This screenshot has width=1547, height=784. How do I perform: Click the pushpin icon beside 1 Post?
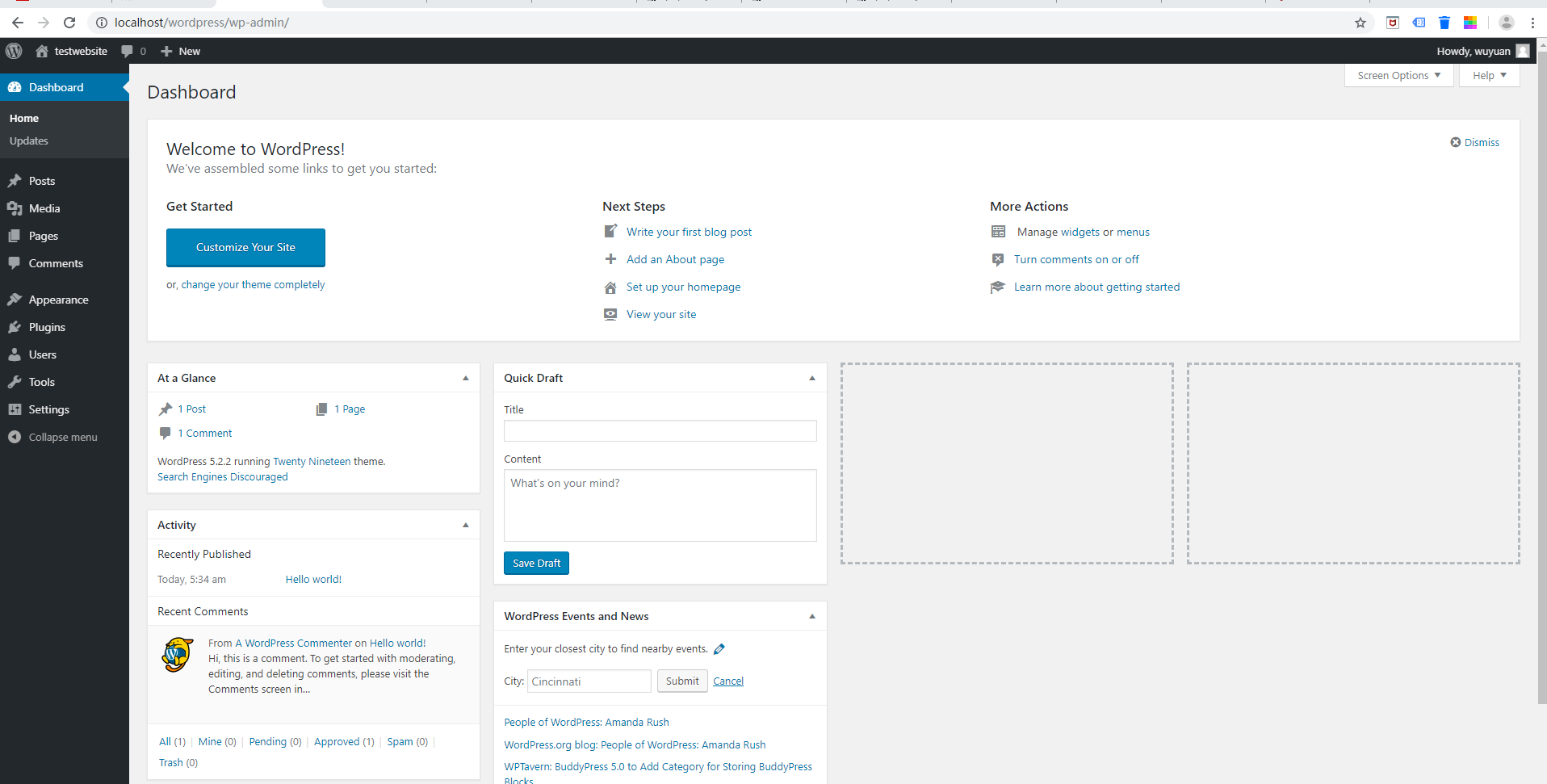[166, 409]
